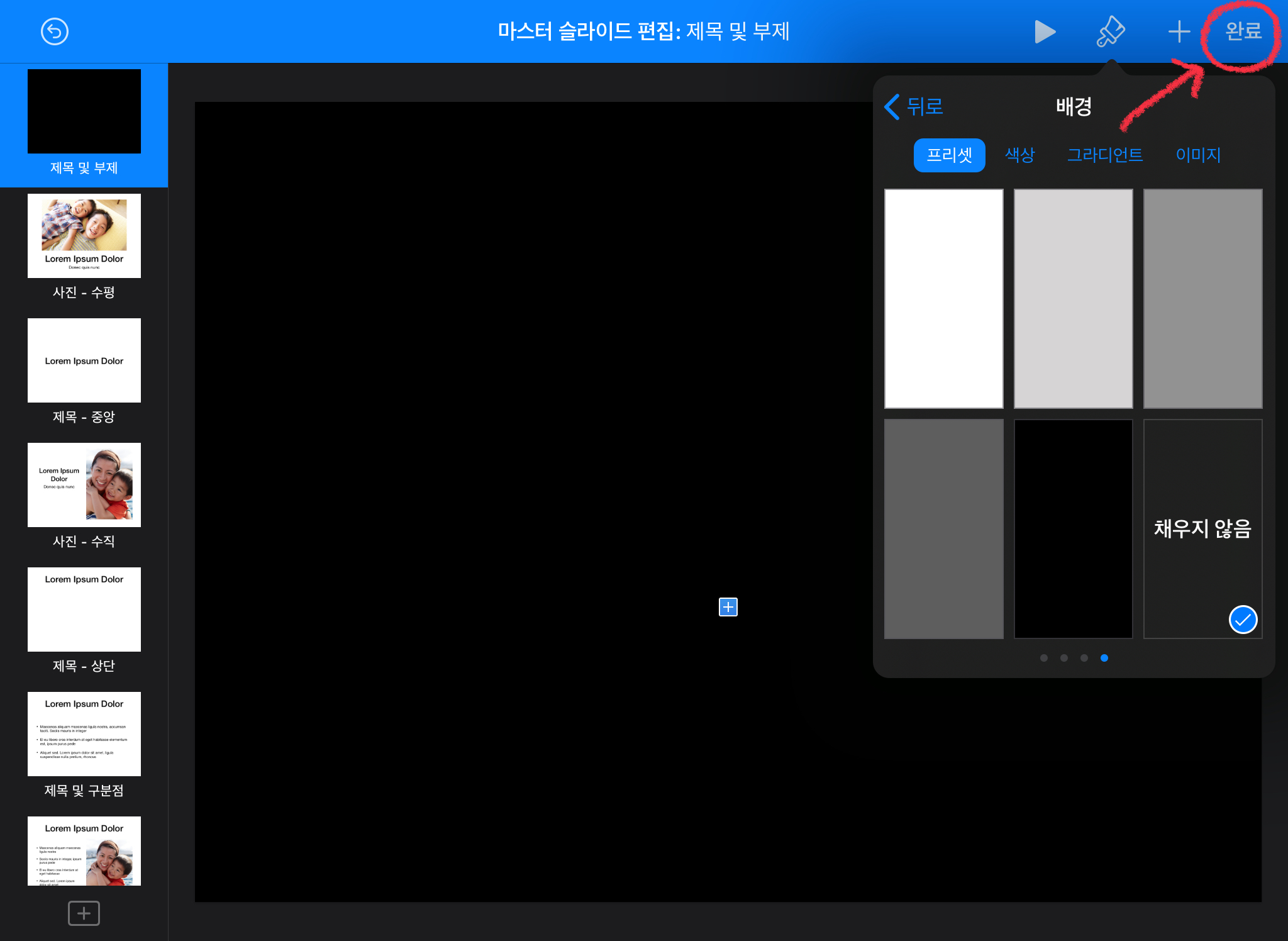Add a new master slide at the bottom of the sidebar
The height and width of the screenshot is (941, 1288).
(x=84, y=913)
